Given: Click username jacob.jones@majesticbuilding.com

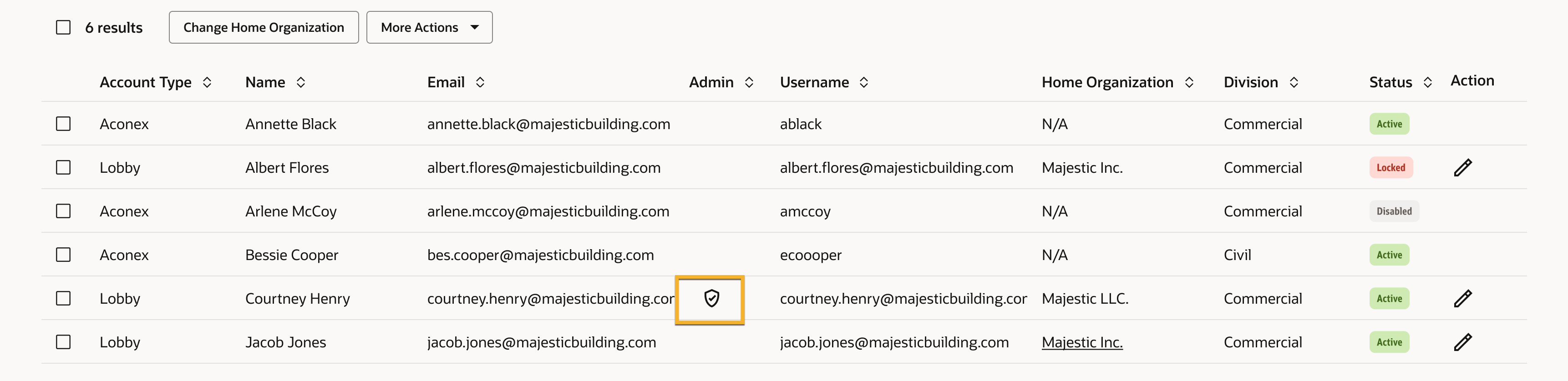Looking at the screenshot, I should tap(894, 343).
